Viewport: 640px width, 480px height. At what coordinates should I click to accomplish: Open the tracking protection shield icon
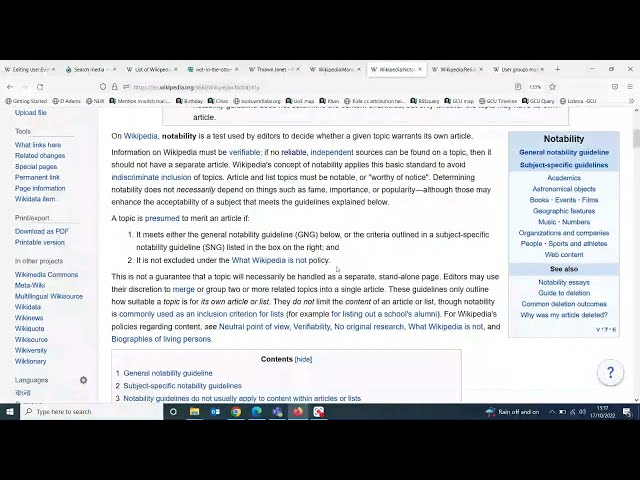pyautogui.click(x=103, y=87)
